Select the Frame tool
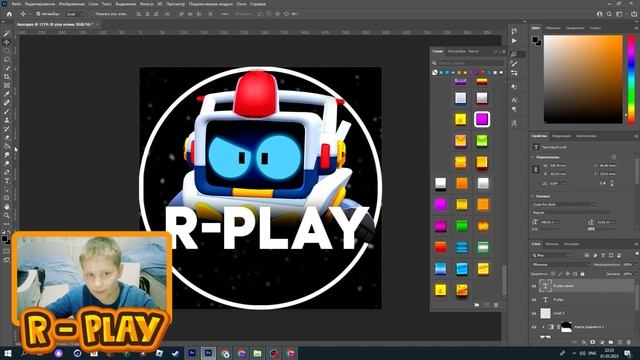The width and height of the screenshot is (640, 360). (7, 85)
